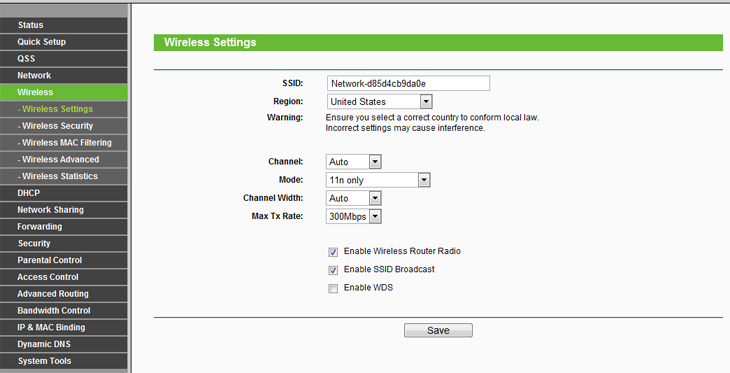Image resolution: width=730 pixels, height=373 pixels.
Task: Open the Mode dropdown showing 11n only
Action: pos(378,180)
